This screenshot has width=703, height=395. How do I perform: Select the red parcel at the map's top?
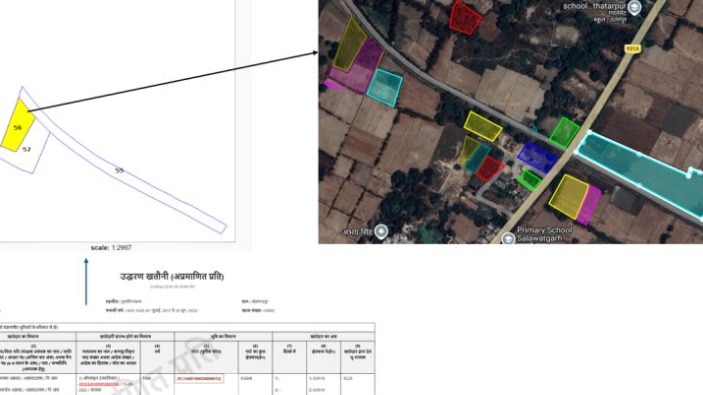click(x=465, y=18)
